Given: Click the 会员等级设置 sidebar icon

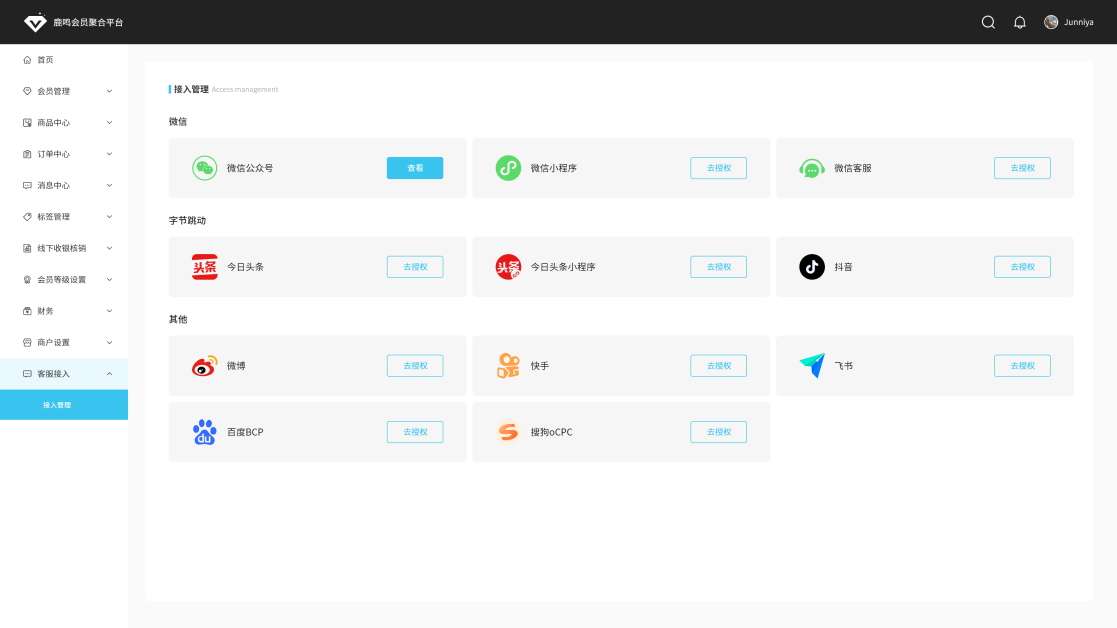Looking at the screenshot, I should (x=27, y=279).
